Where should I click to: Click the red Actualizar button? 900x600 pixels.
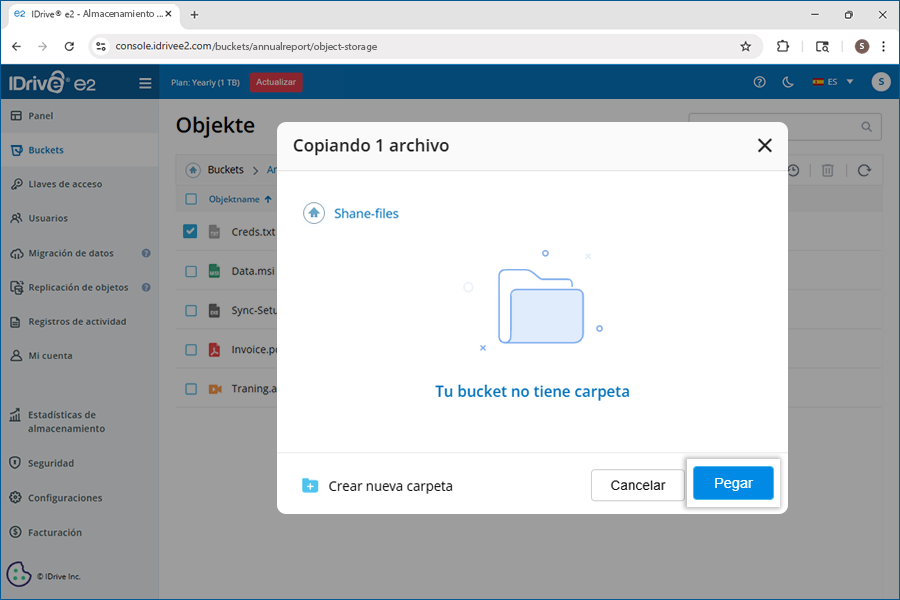point(276,82)
